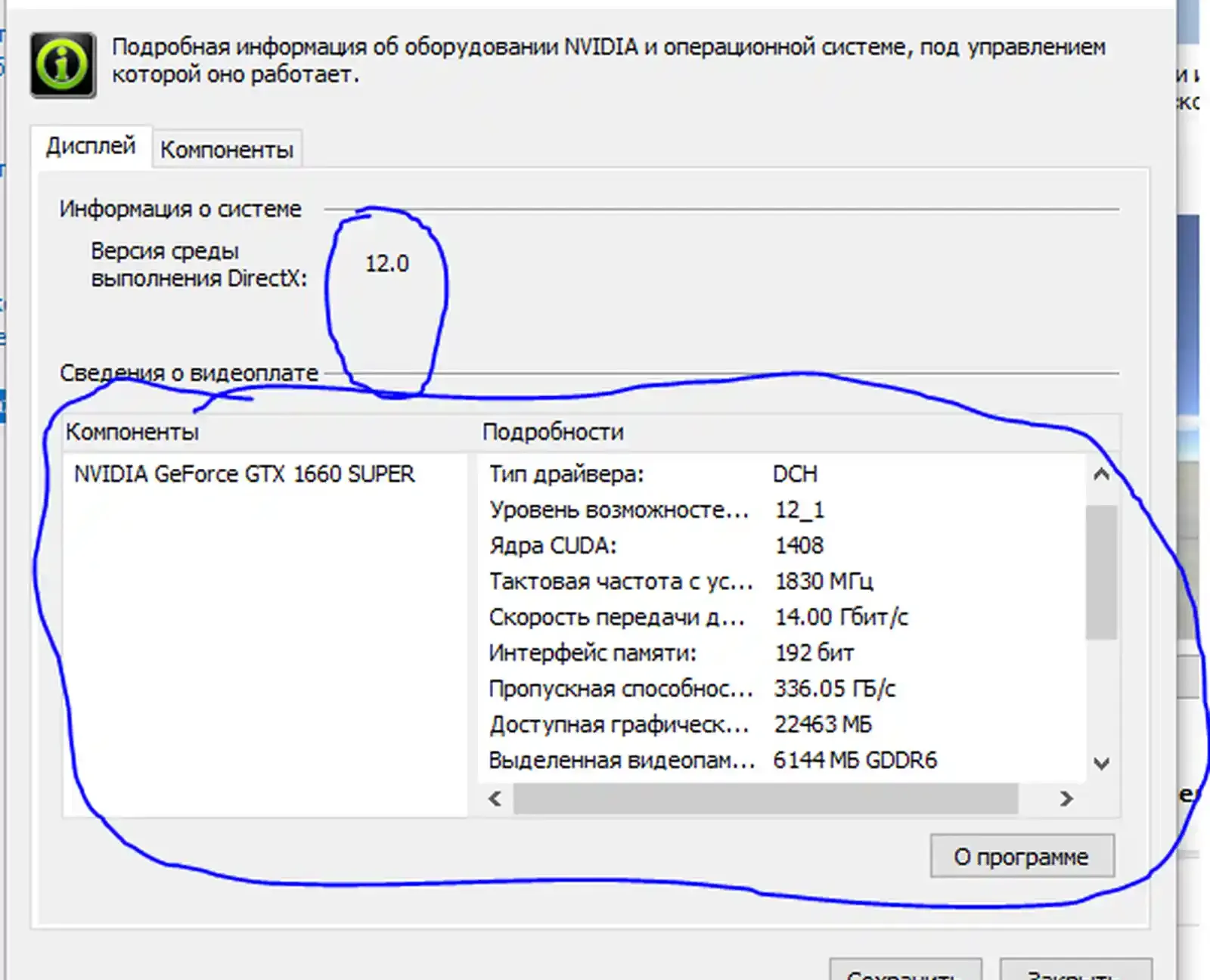
Task: Click the details list up arrow
Action: point(1102,475)
